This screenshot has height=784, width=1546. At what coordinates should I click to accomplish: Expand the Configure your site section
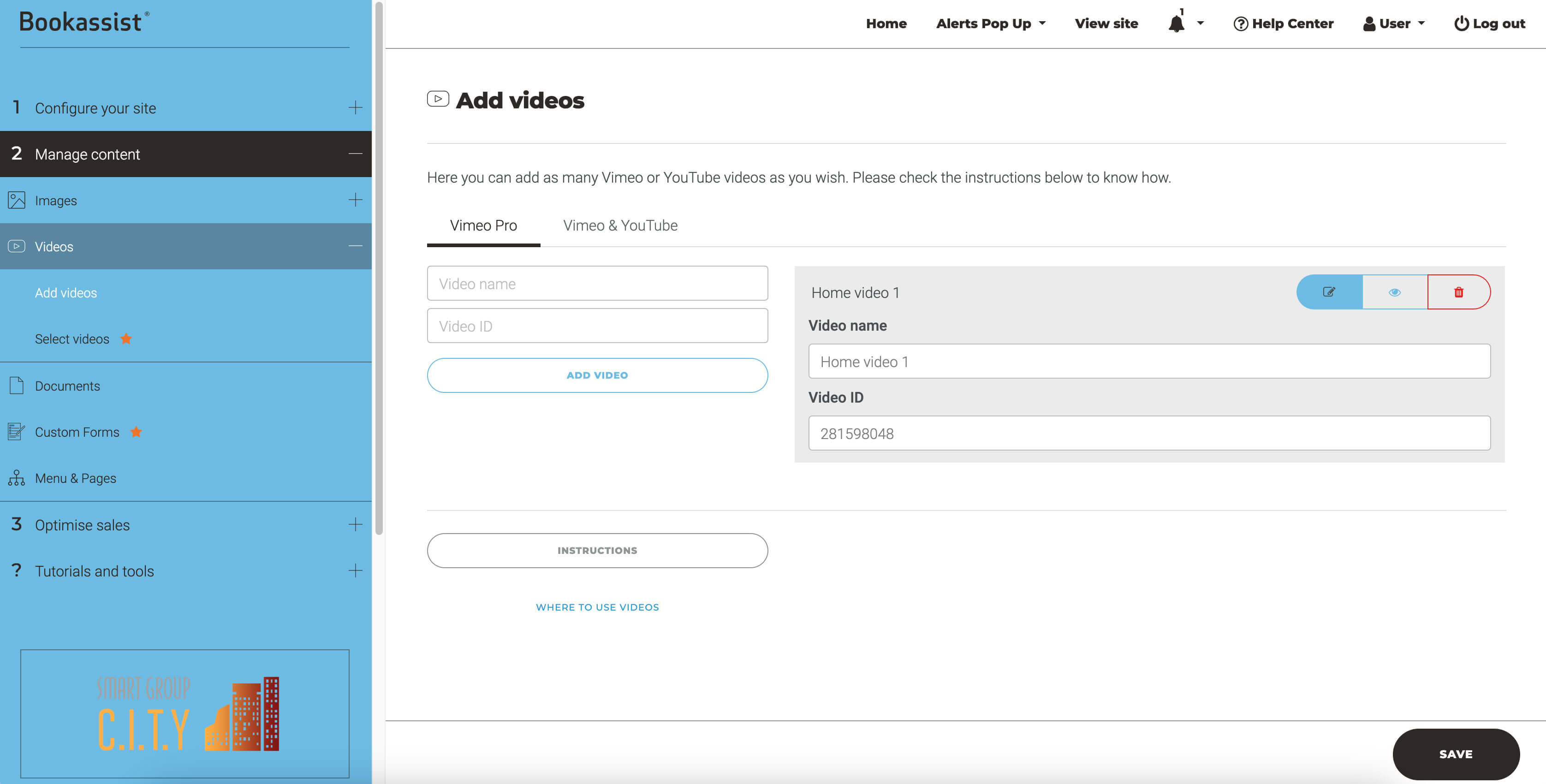pyautogui.click(x=355, y=107)
